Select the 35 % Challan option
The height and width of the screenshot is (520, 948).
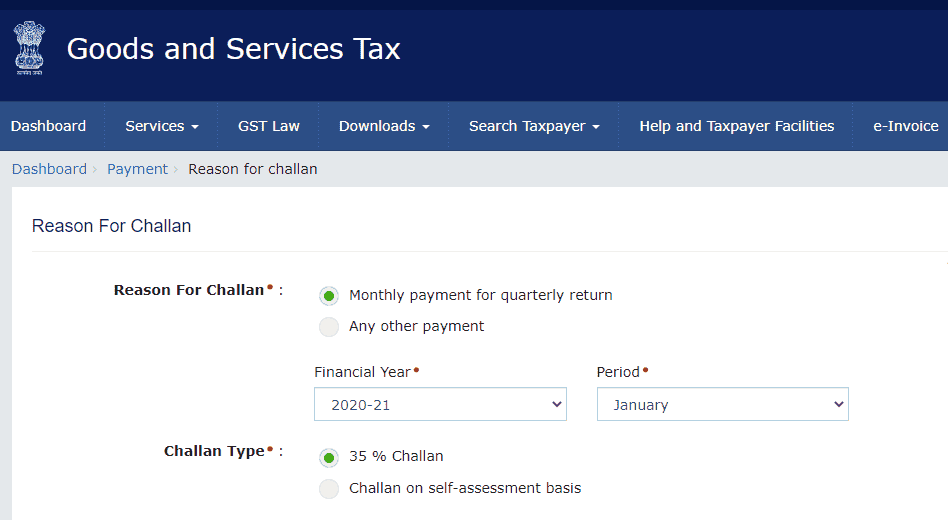pyautogui.click(x=329, y=457)
